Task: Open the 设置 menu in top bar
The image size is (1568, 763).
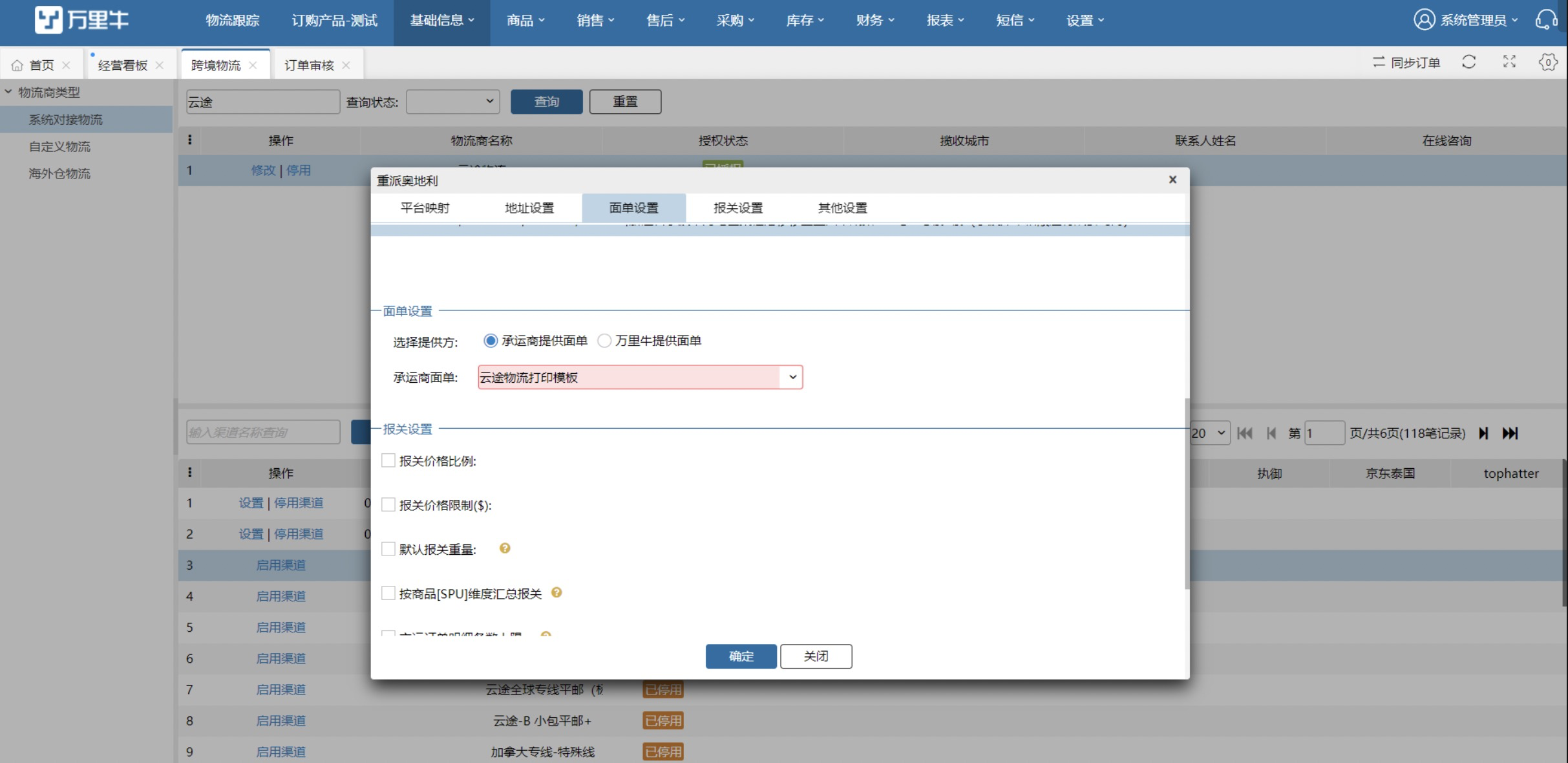Action: [x=1085, y=21]
